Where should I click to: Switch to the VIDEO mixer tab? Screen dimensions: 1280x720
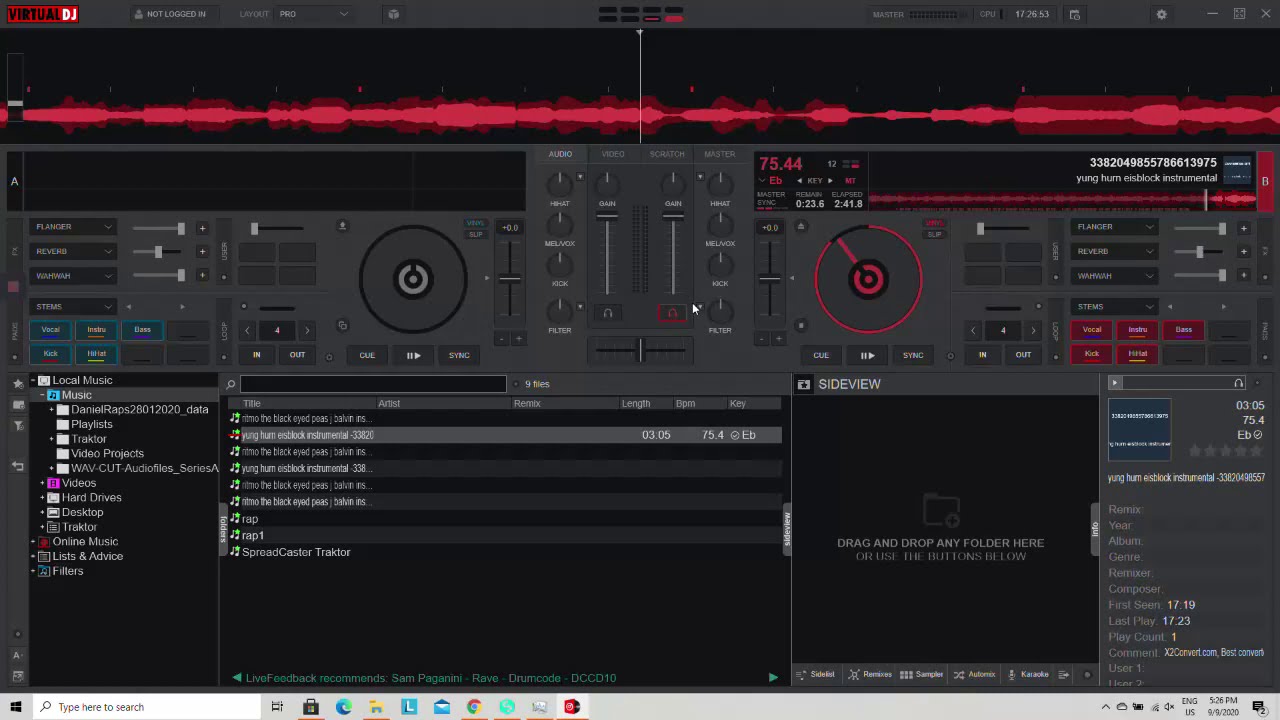[613, 154]
